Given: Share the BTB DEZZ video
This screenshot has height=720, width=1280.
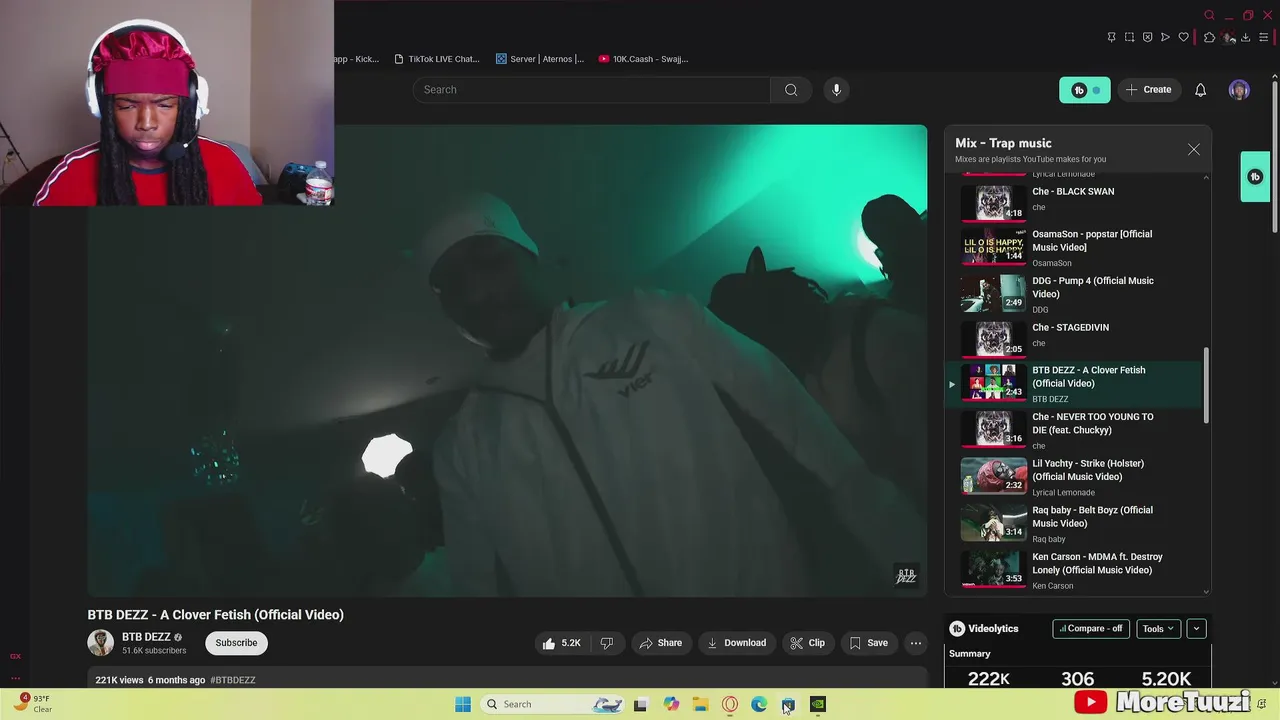Looking at the screenshot, I should tap(661, 643).
